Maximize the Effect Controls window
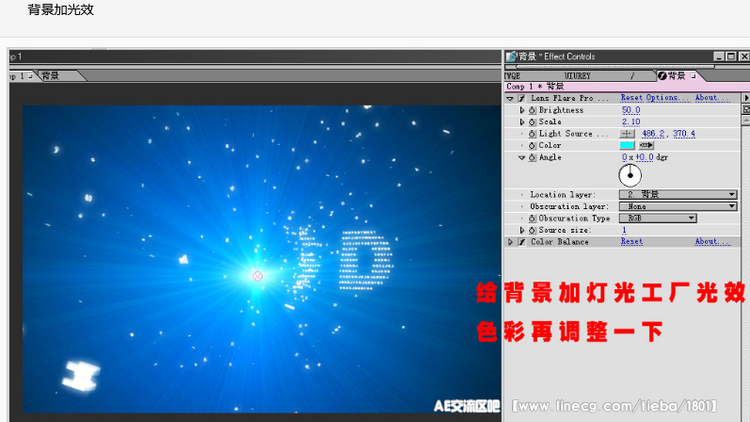The image size is (750, 422). pyautogui.click(x=731, y=56)
